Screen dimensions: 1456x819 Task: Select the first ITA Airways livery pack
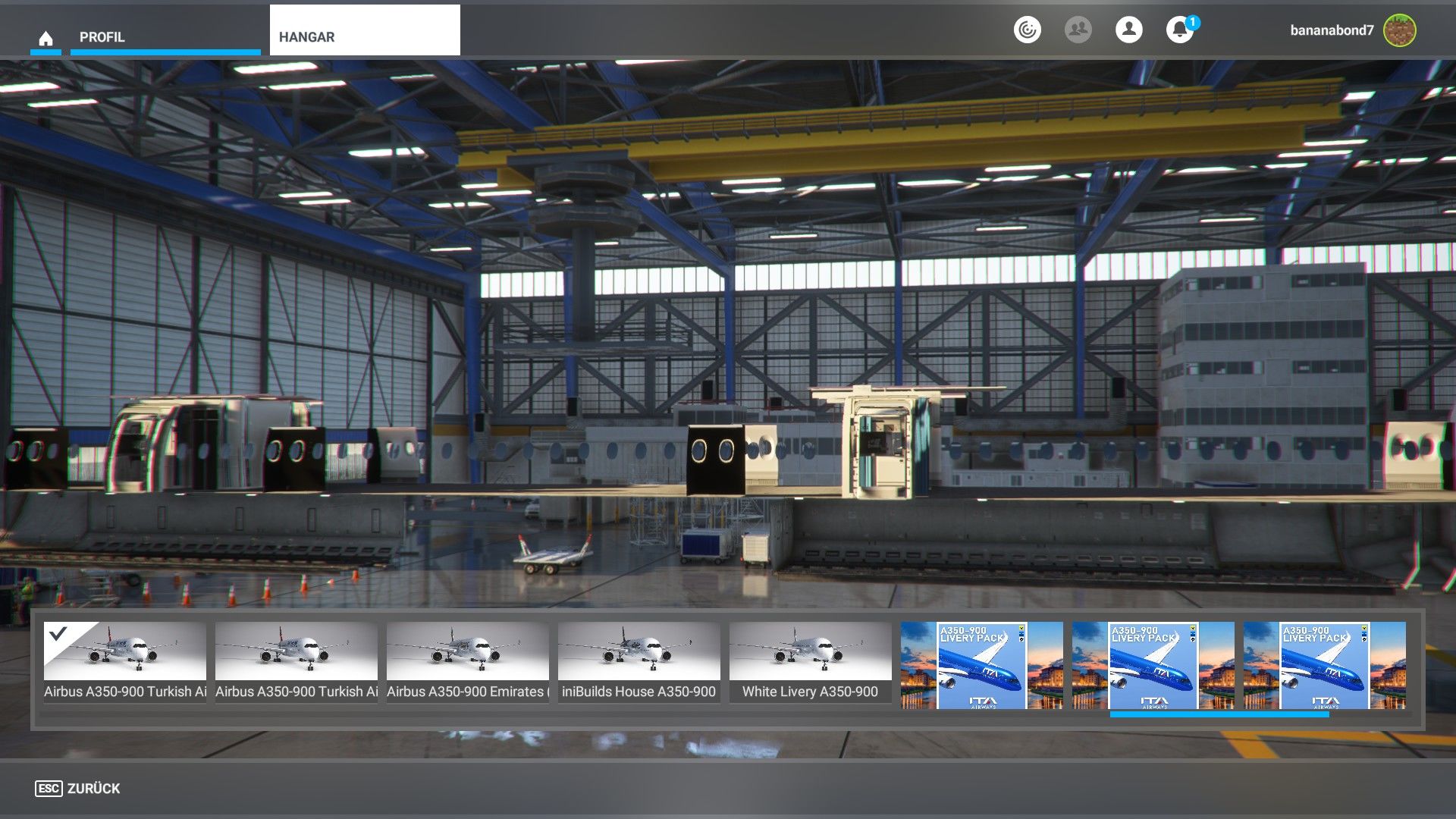tap(982, 666)
